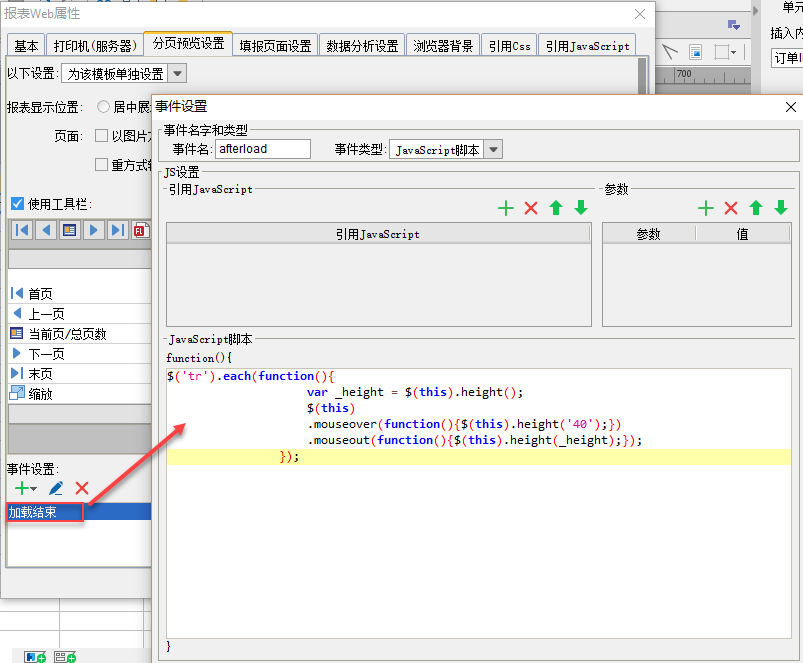The height and width of the screenshot is (663, 803).
Task: Switch to the 浏览器背景 tab
Action: click(443, 46)
